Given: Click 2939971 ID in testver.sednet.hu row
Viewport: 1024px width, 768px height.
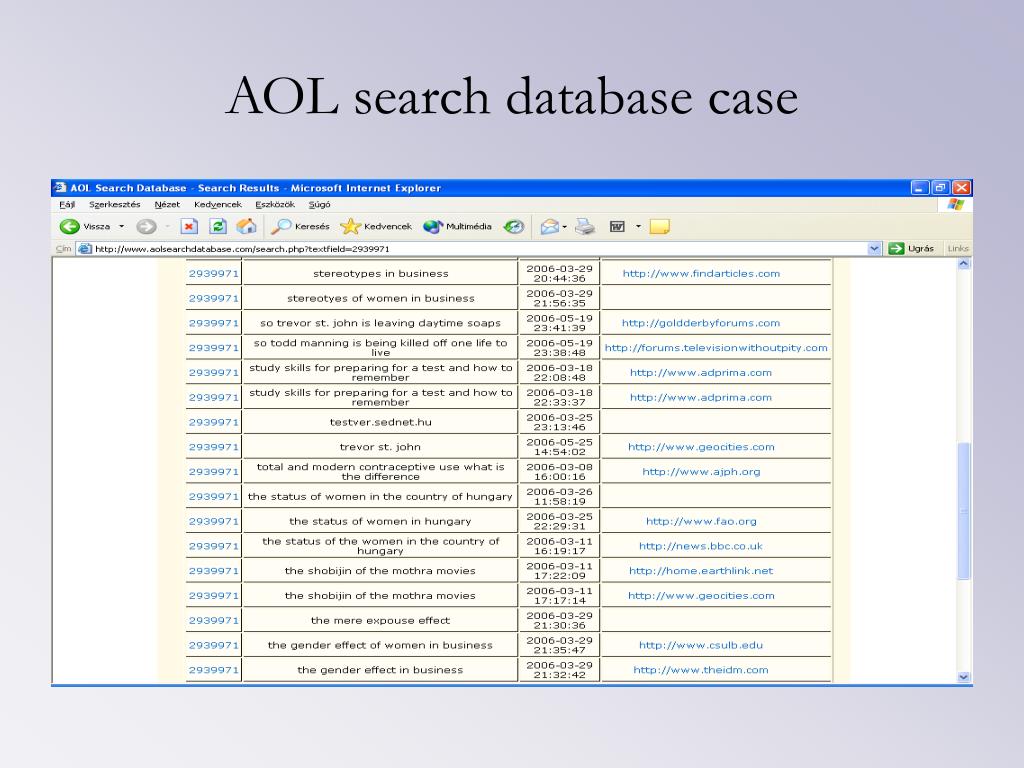Looking at the screenshot, I should click(x=214, y=423).
